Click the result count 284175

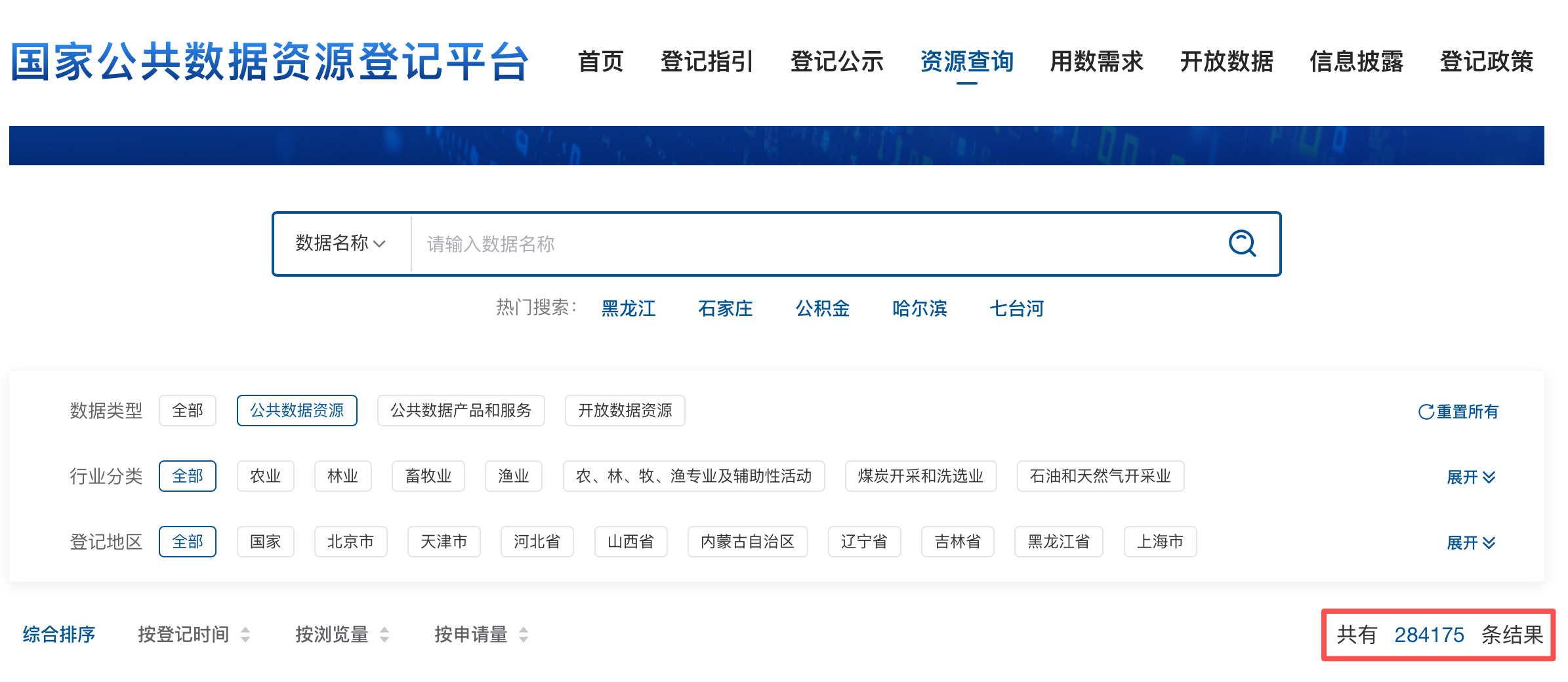coord(1429,635)
